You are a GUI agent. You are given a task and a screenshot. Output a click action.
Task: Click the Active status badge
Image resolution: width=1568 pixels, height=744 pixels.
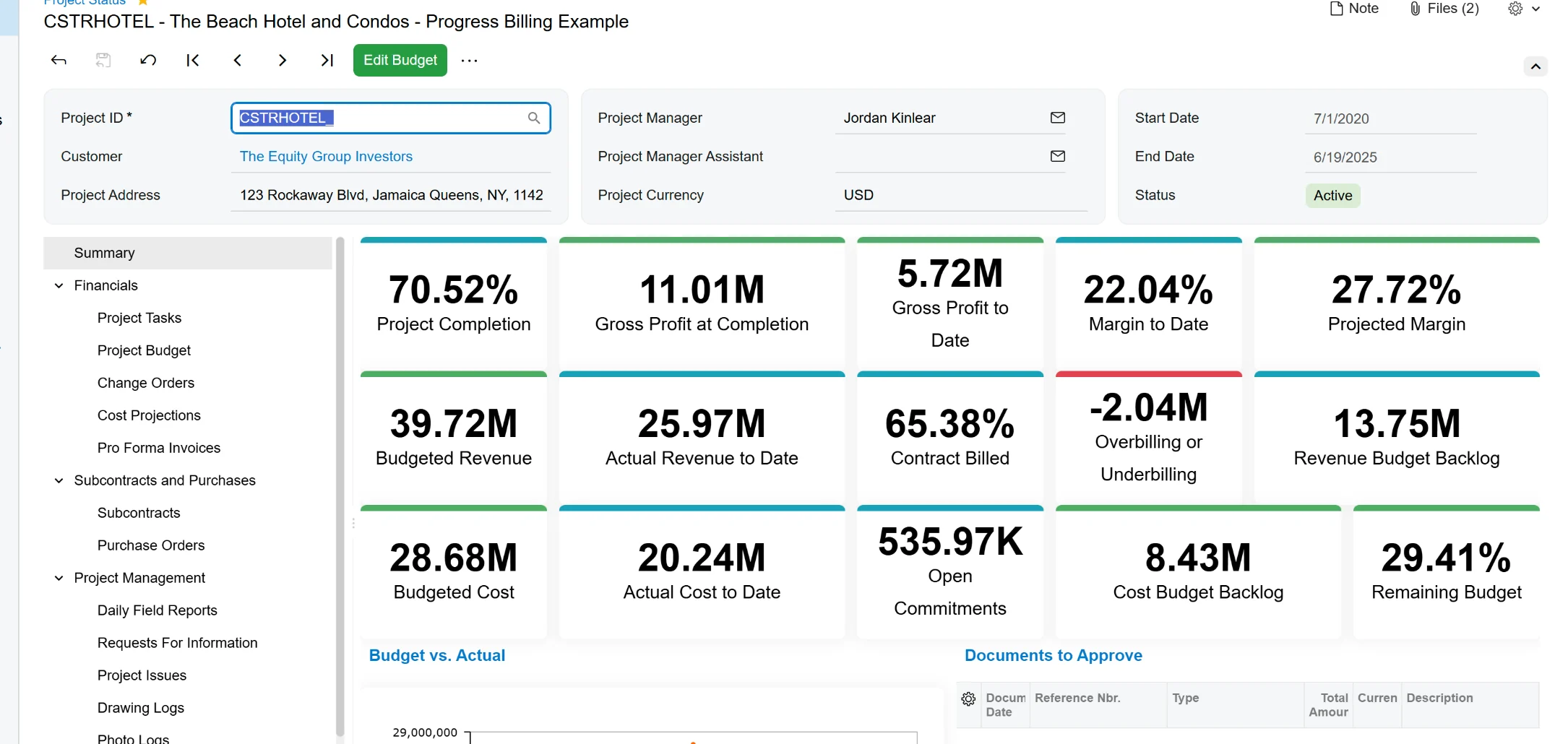coord(1333,196)
